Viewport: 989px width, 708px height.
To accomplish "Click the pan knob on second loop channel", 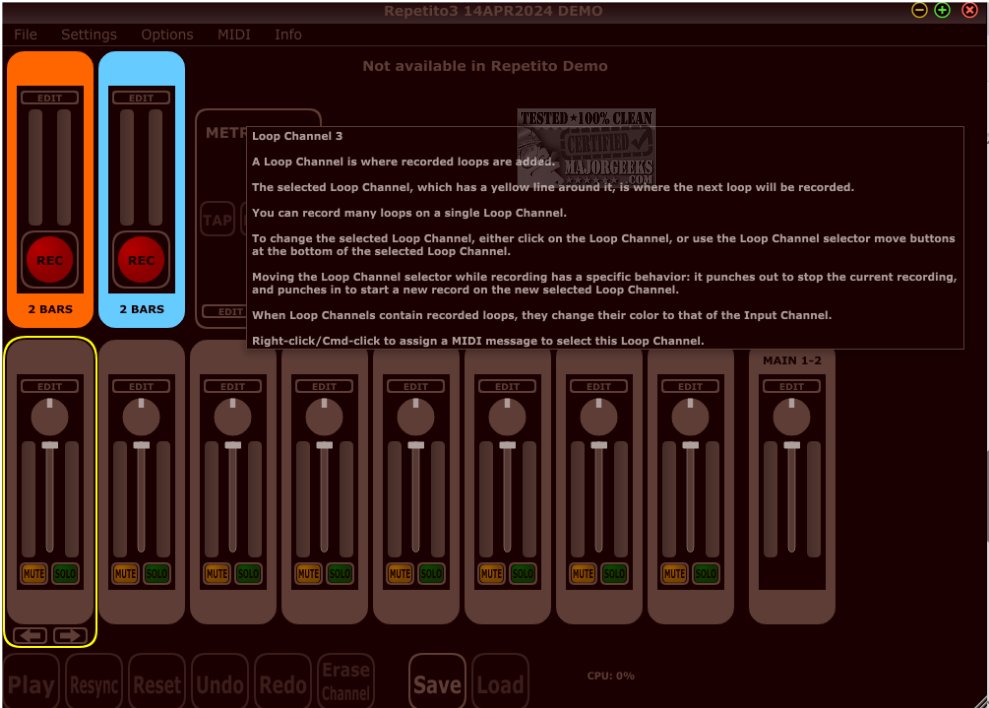I will tap(141, 416).
